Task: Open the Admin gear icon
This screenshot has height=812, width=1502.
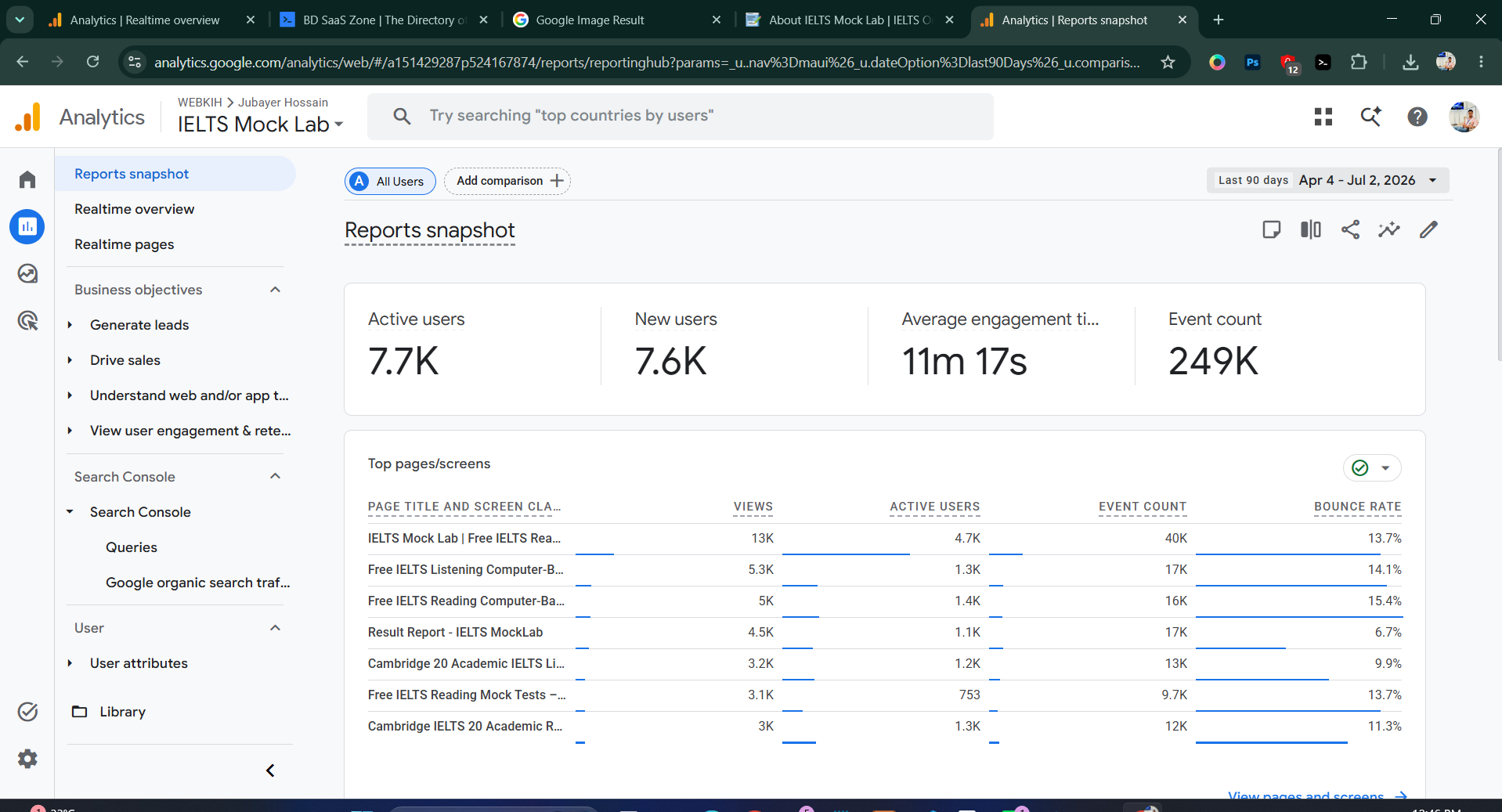Action: 27,759
